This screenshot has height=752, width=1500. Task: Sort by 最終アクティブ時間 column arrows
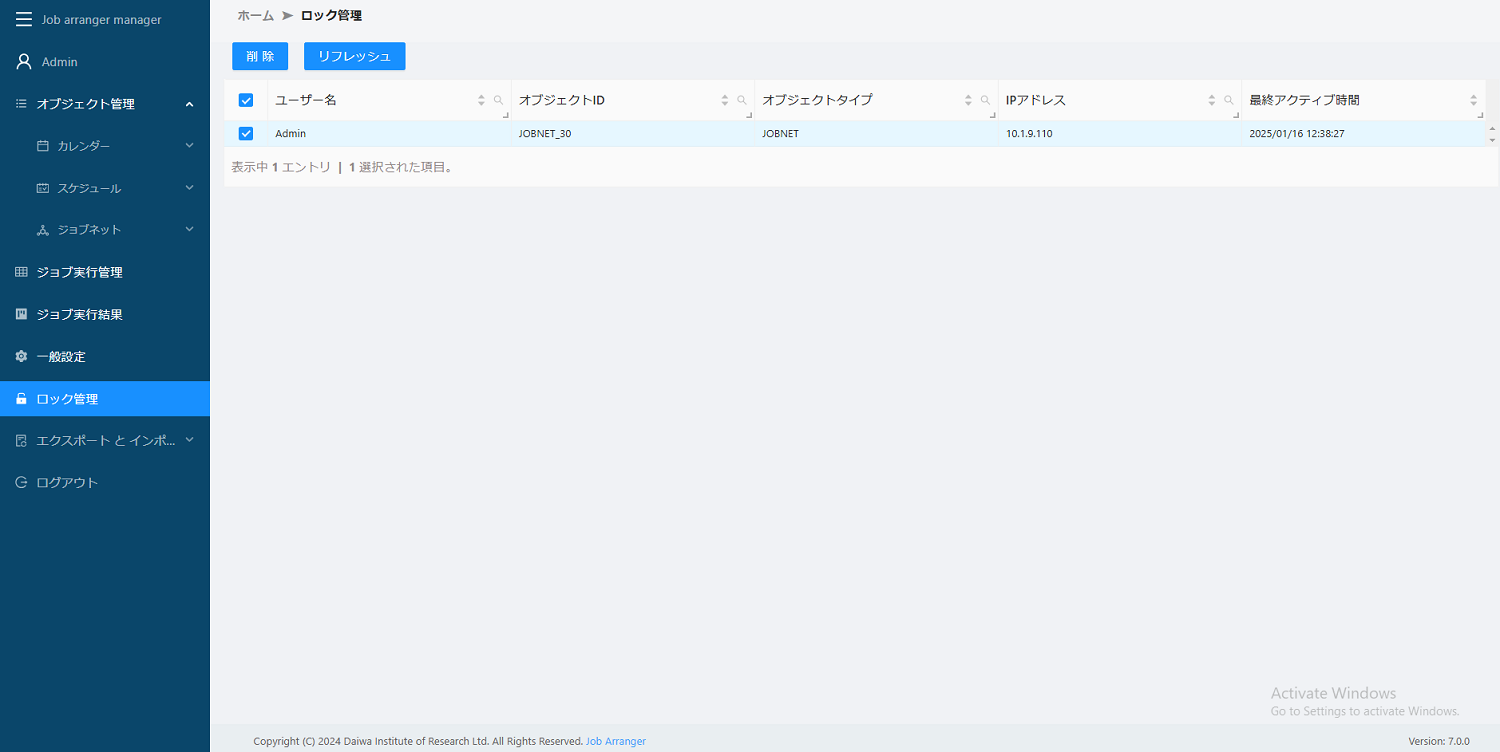click(x=1473, y=100)
